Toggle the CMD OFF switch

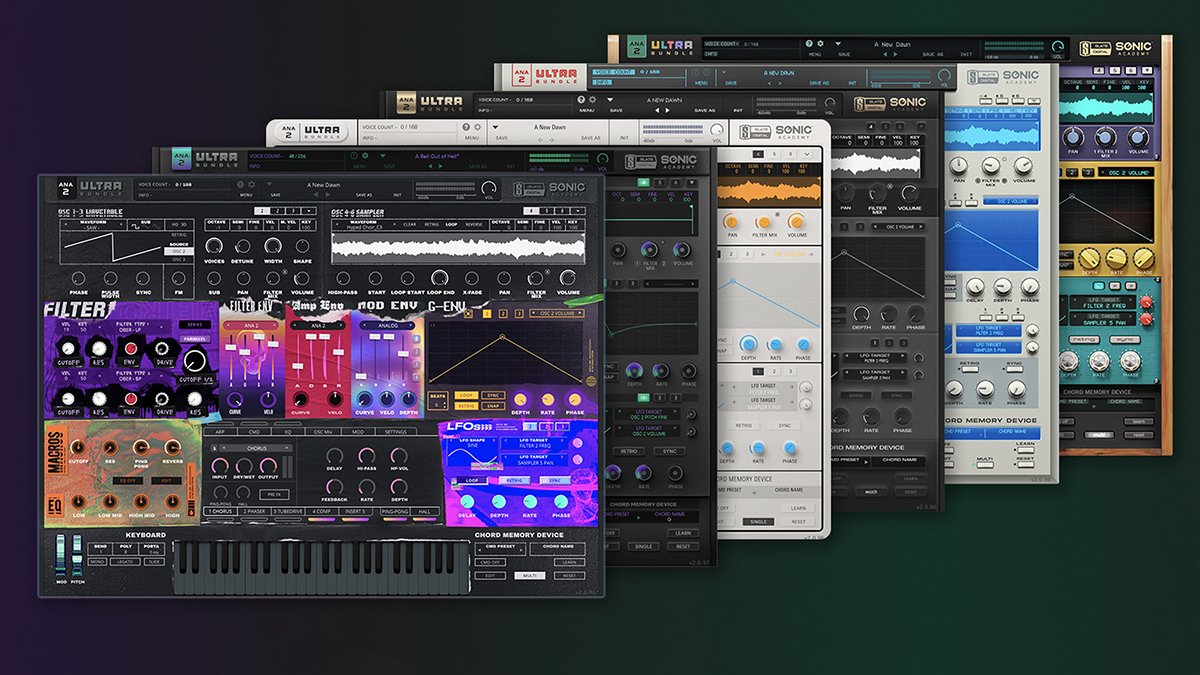click(490, 562)
